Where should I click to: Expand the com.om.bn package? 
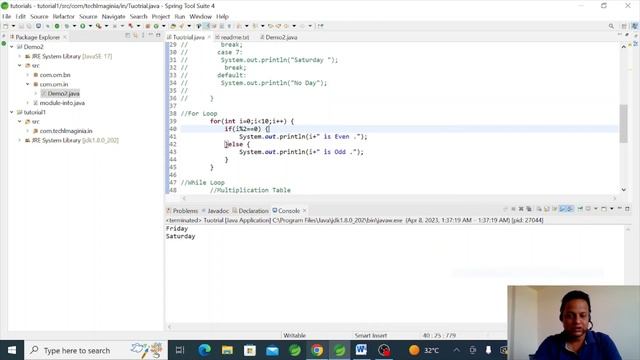pos(28,75)
